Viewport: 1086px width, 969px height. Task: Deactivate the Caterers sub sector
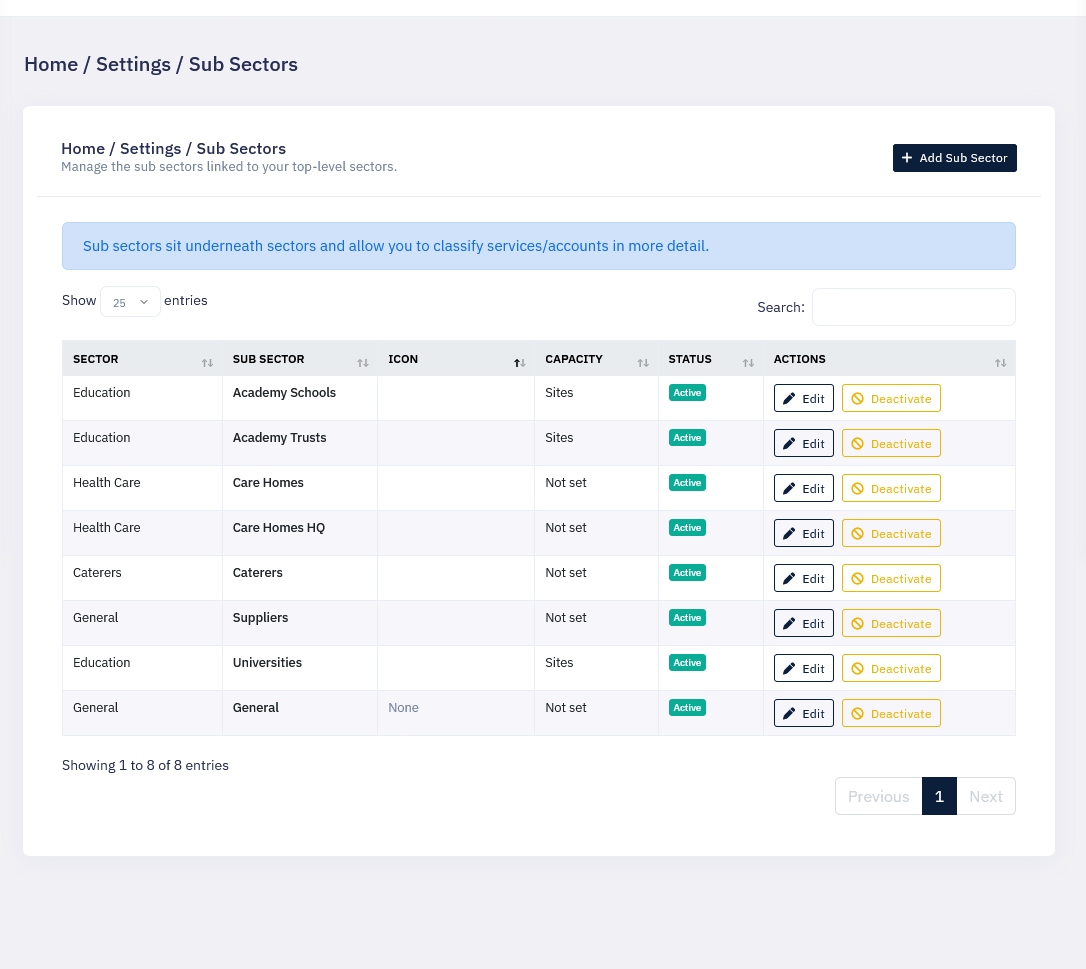pos(891,578)
